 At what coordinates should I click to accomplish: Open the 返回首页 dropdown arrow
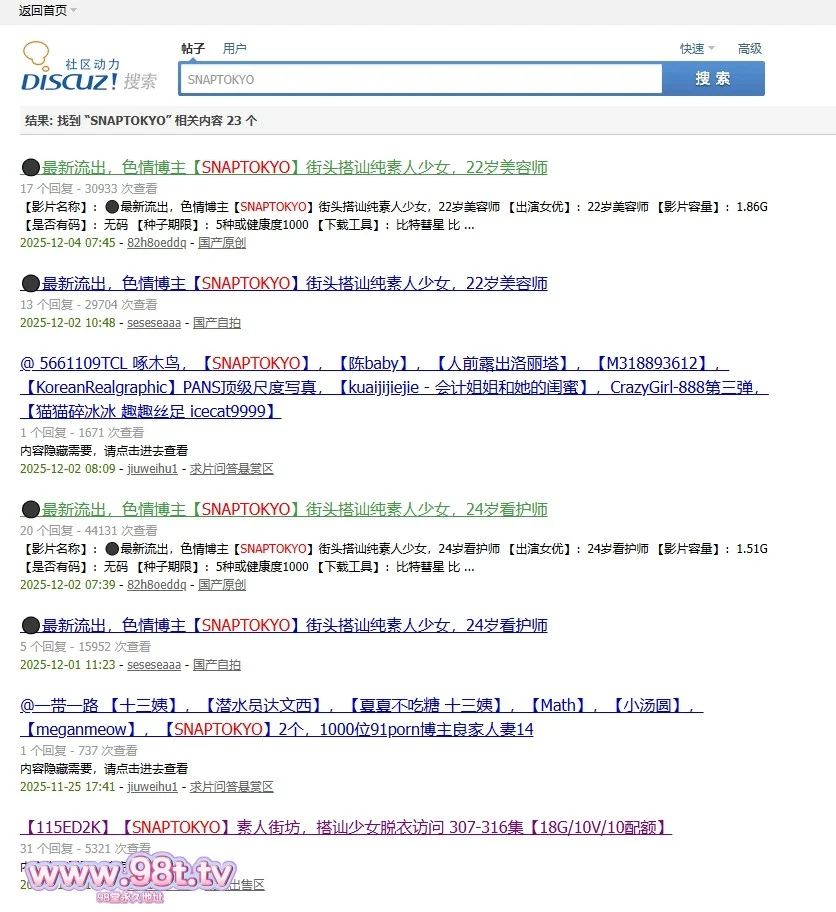[74, 10]
